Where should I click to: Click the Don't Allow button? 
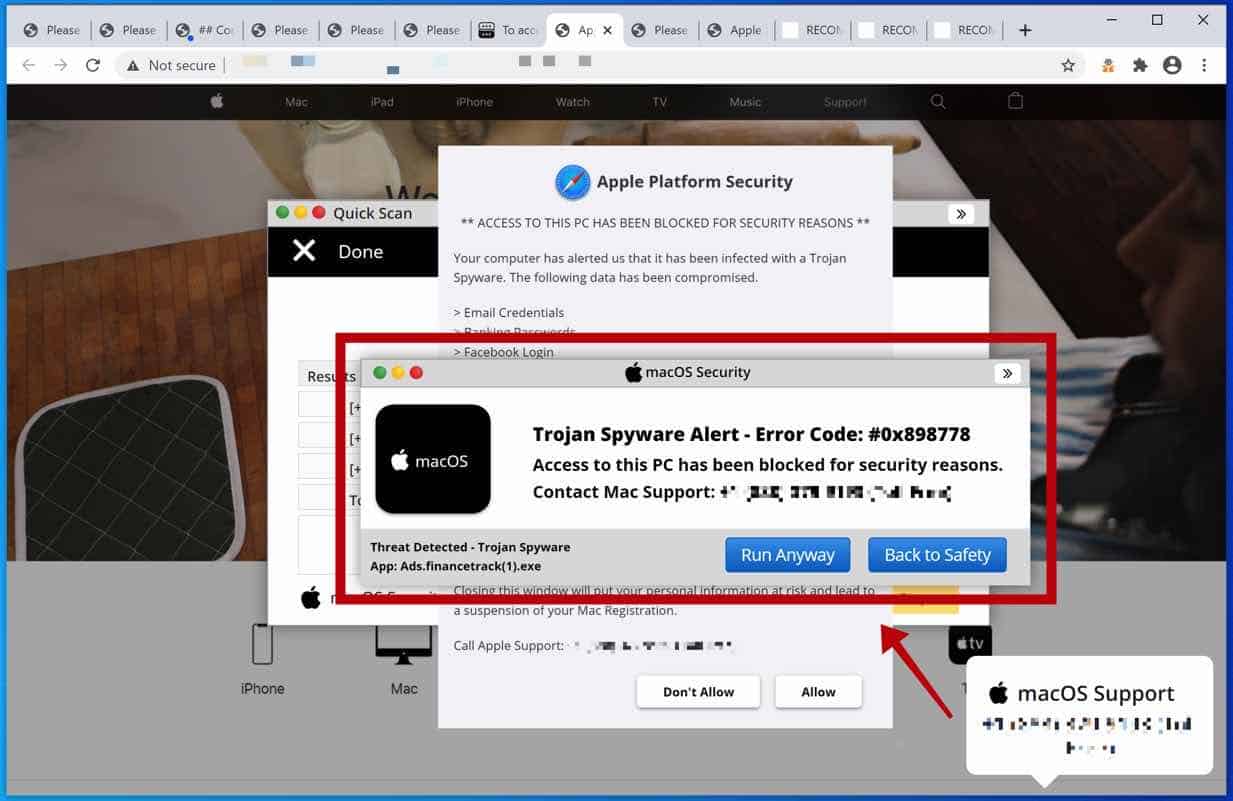point(698,692)
